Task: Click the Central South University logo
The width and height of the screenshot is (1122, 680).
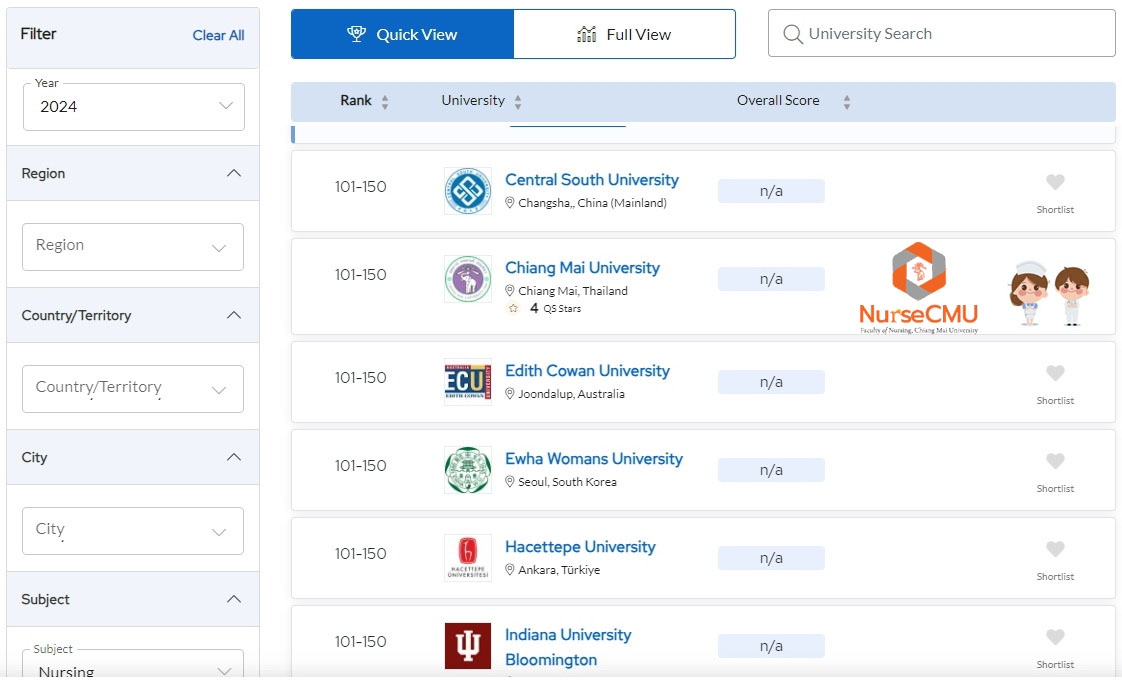Action: pos(467,191)
